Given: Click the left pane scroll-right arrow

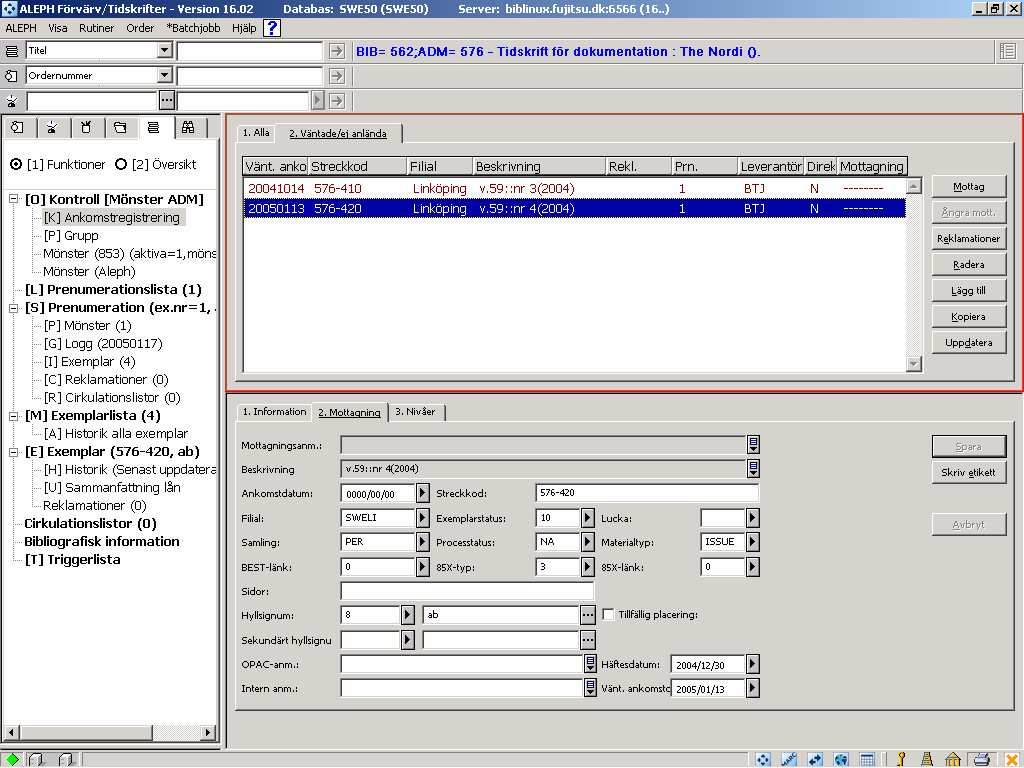Looking at the screenshot, I should click(208, 732).
